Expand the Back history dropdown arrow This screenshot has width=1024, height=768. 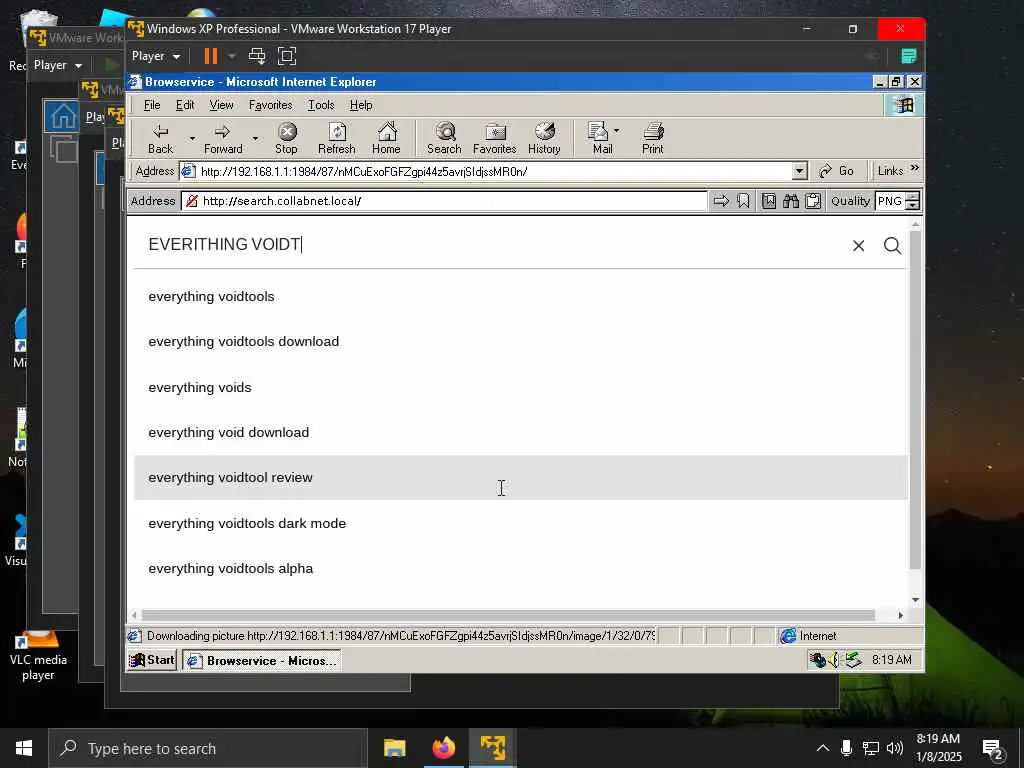pyautogui.click(x=192, y=138)
